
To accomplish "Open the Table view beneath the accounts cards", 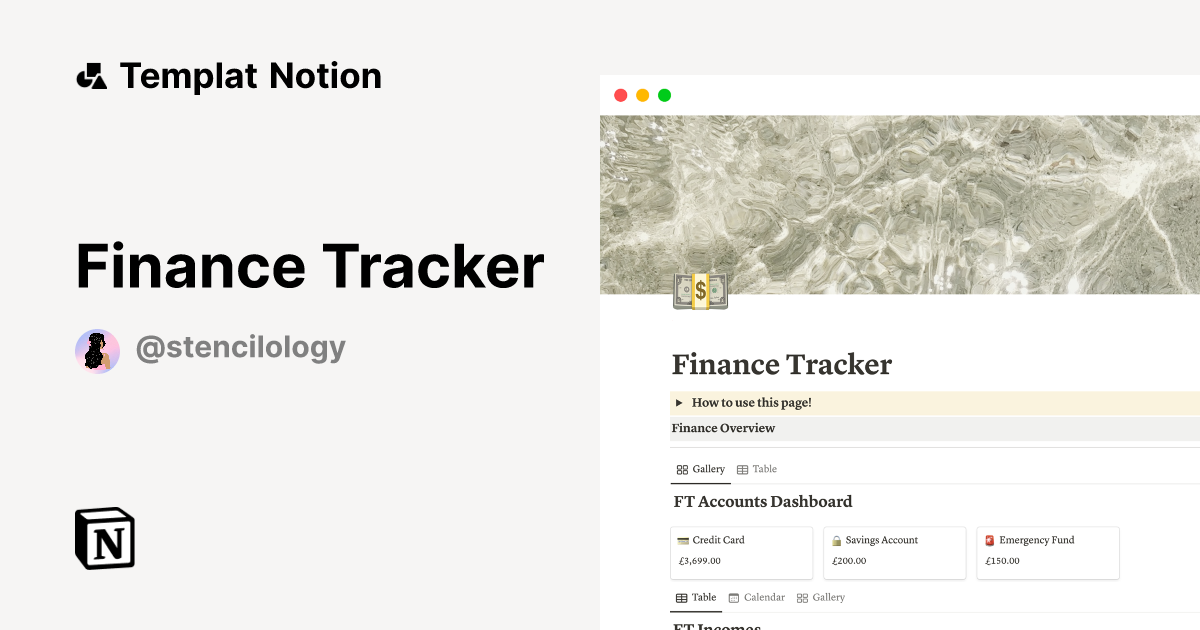I will click(x=696, y=597).
